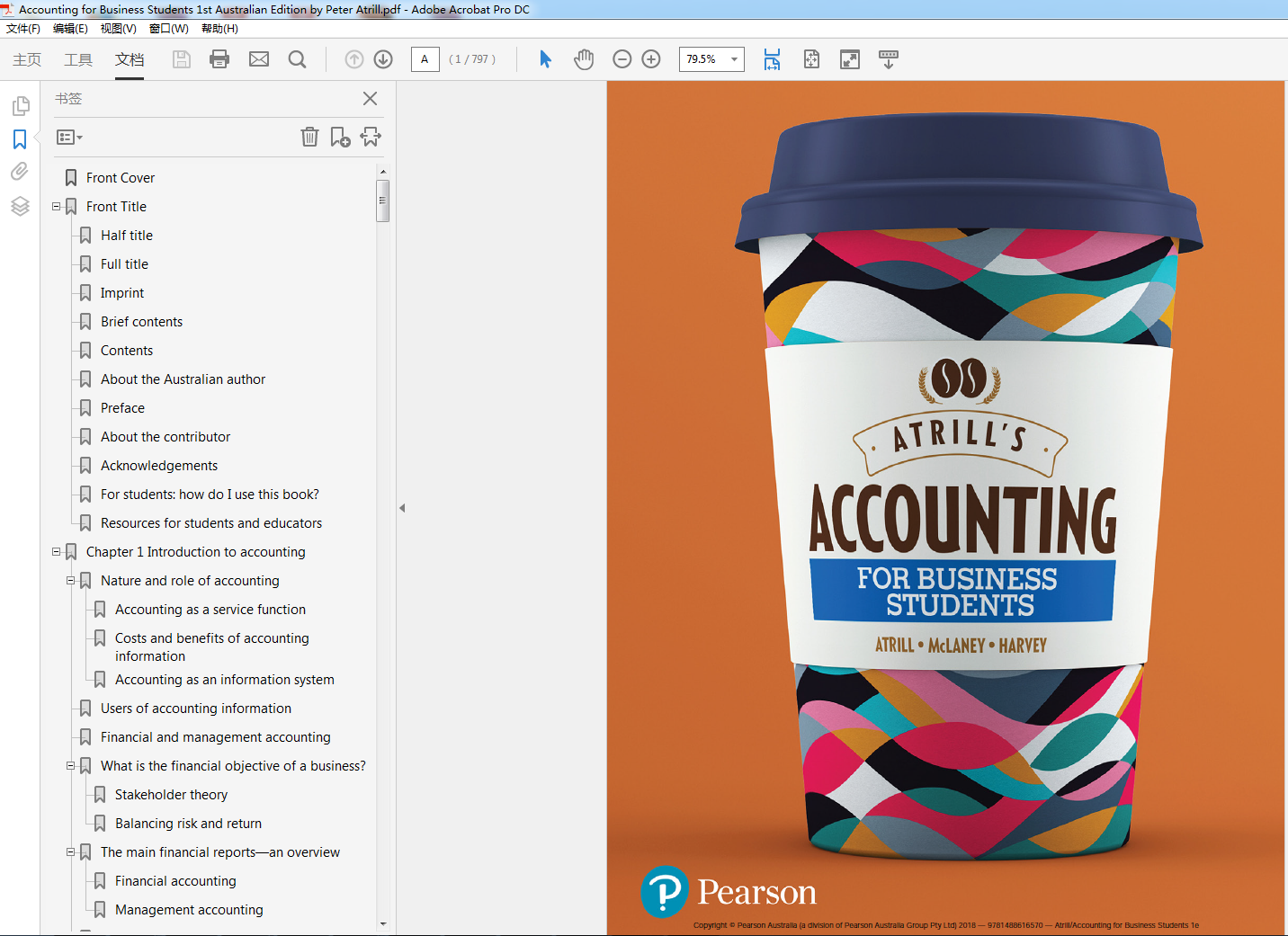The width and height of the screenshot is (1288, 936).
Task: Collapse Nature and role of accounting
Action: click(x=70, y=580)
